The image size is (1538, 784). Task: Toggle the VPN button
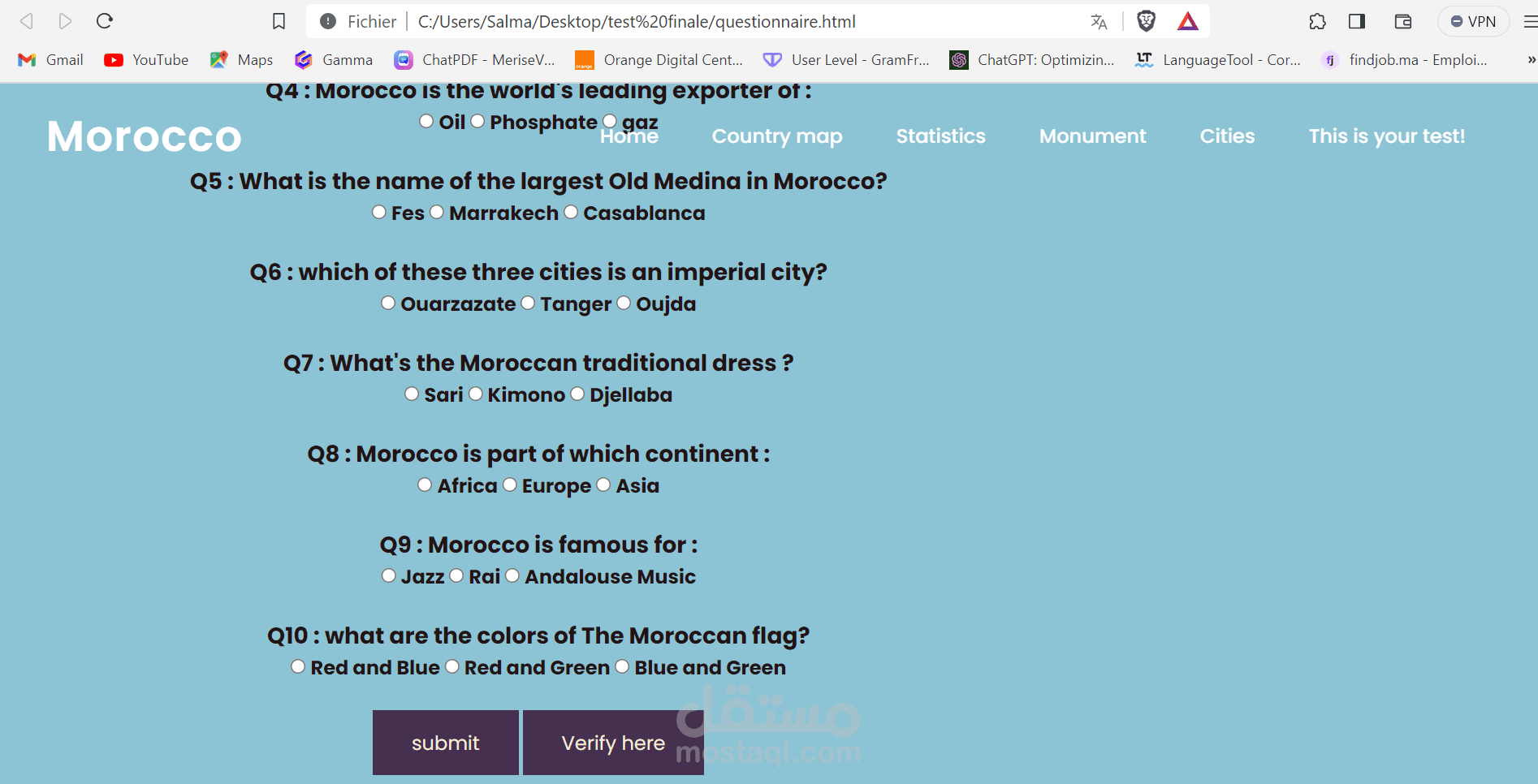1473,21
